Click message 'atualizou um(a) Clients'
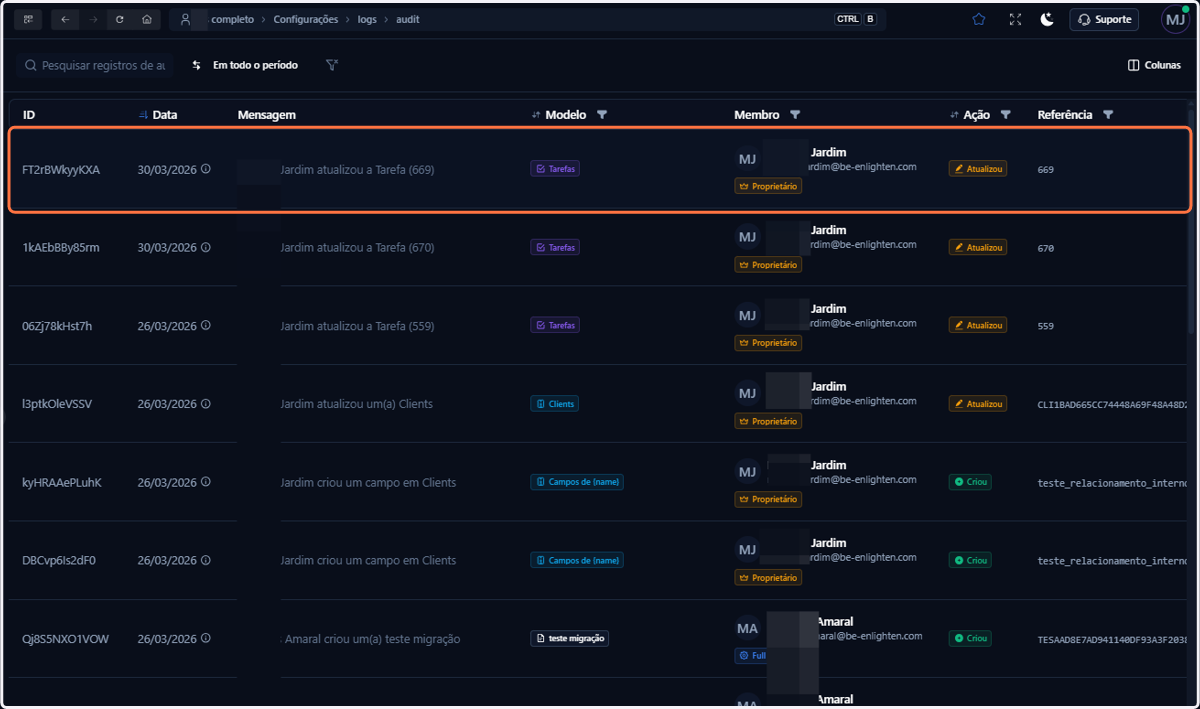 click(x=375, y=404)
